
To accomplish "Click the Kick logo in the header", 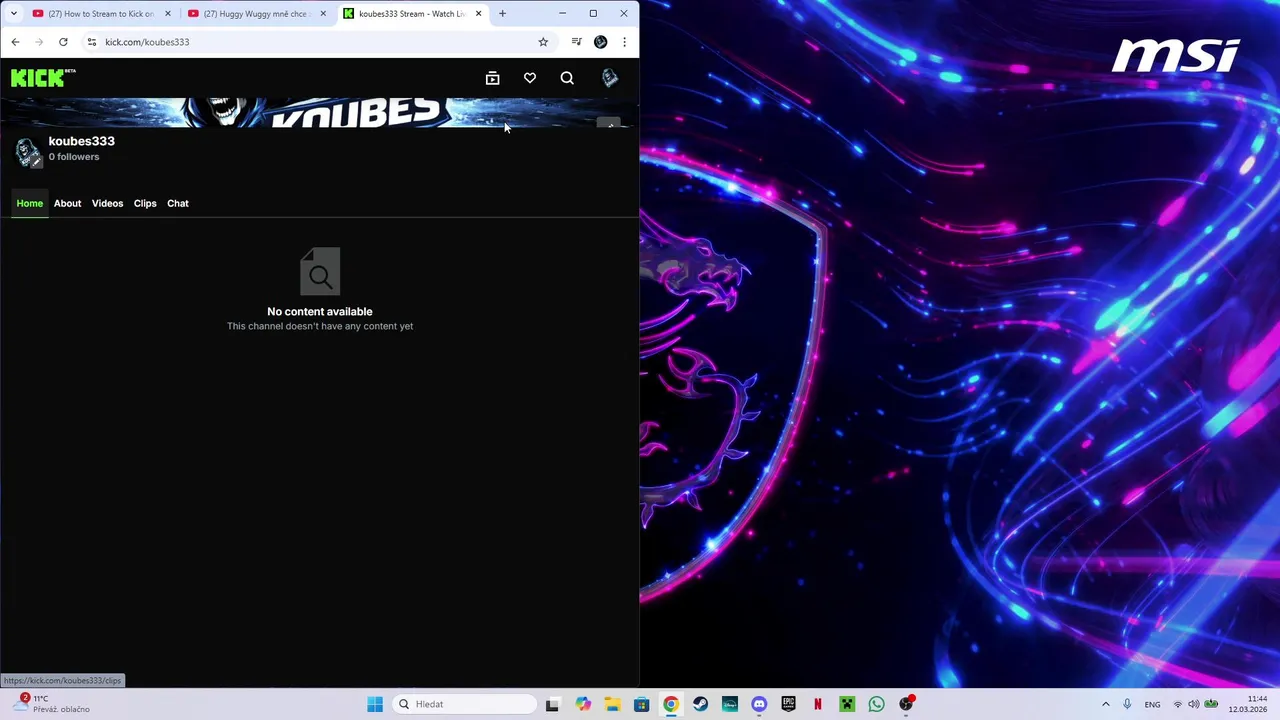I will [43, 78].
